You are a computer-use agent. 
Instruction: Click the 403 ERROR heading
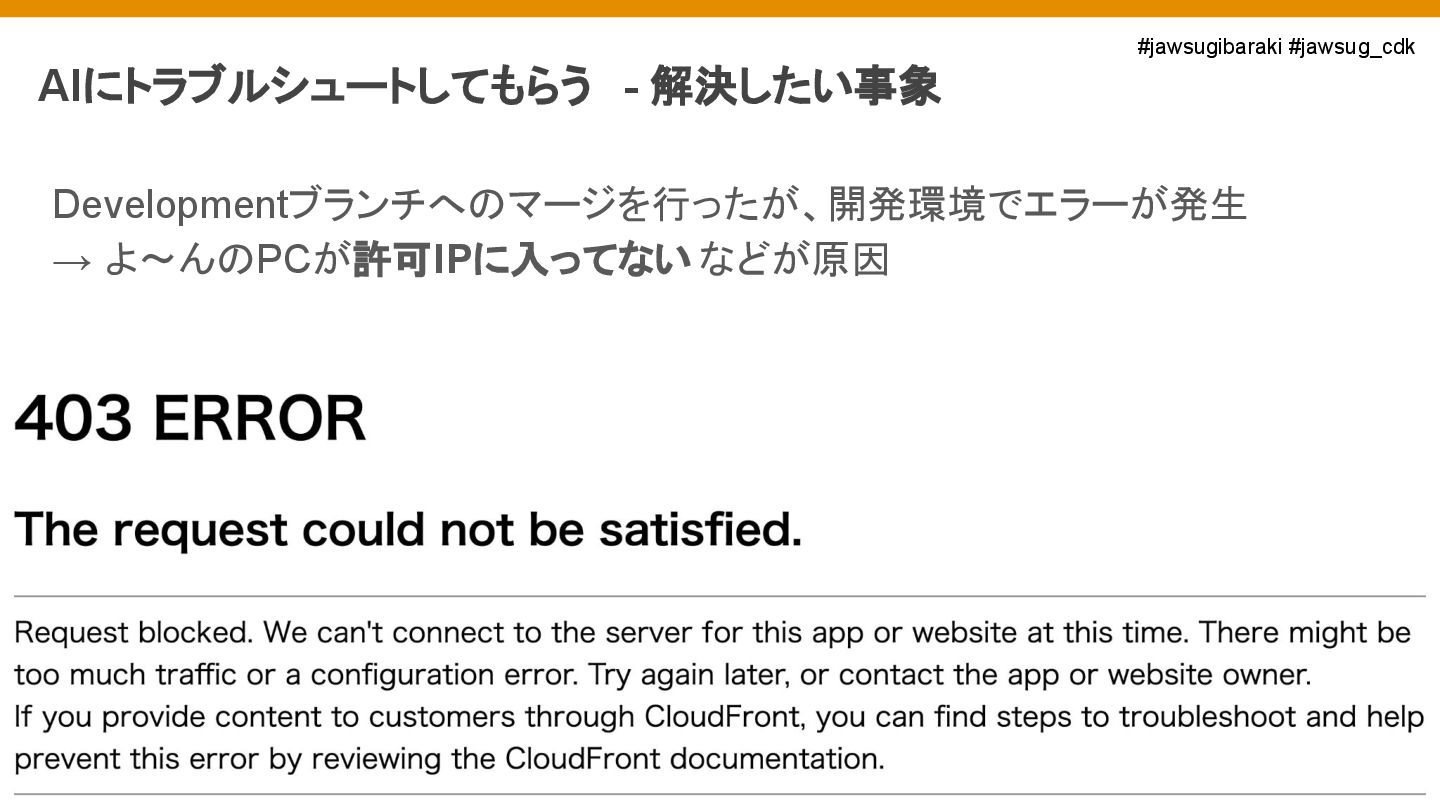pos(190,418)
